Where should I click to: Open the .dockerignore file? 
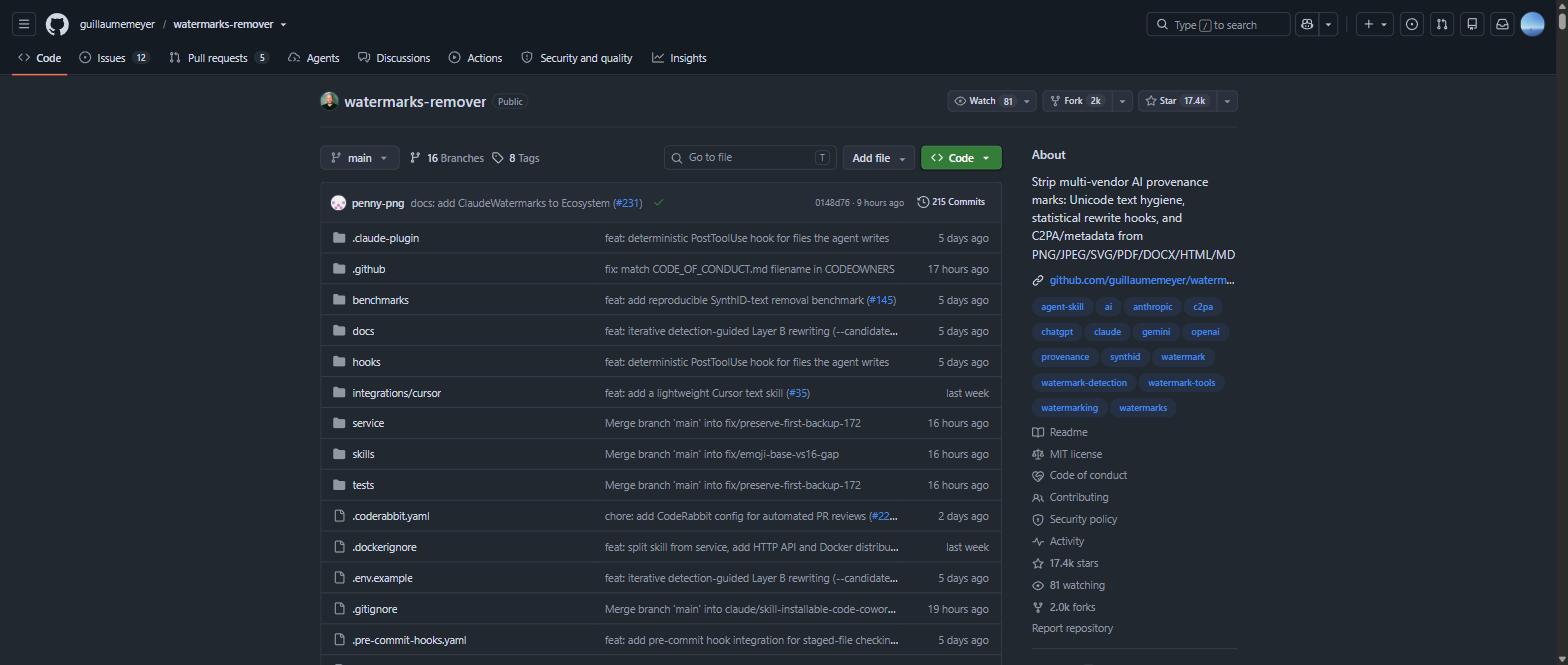click(384, 547)
